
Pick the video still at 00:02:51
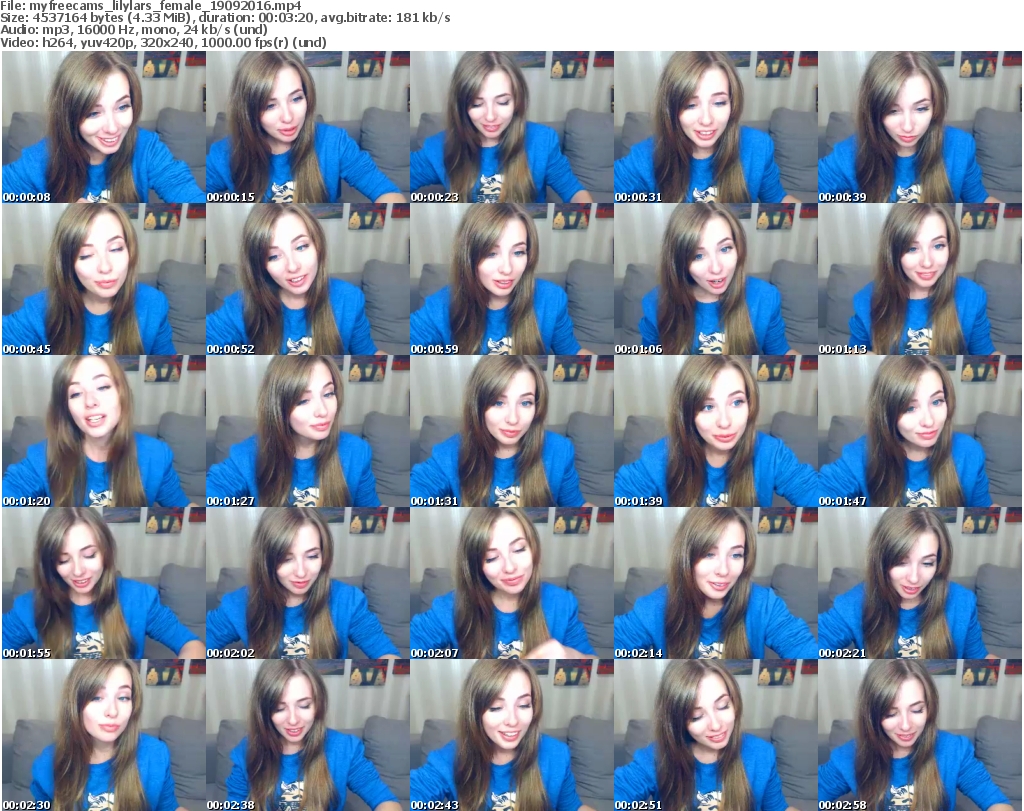point(716,735)
